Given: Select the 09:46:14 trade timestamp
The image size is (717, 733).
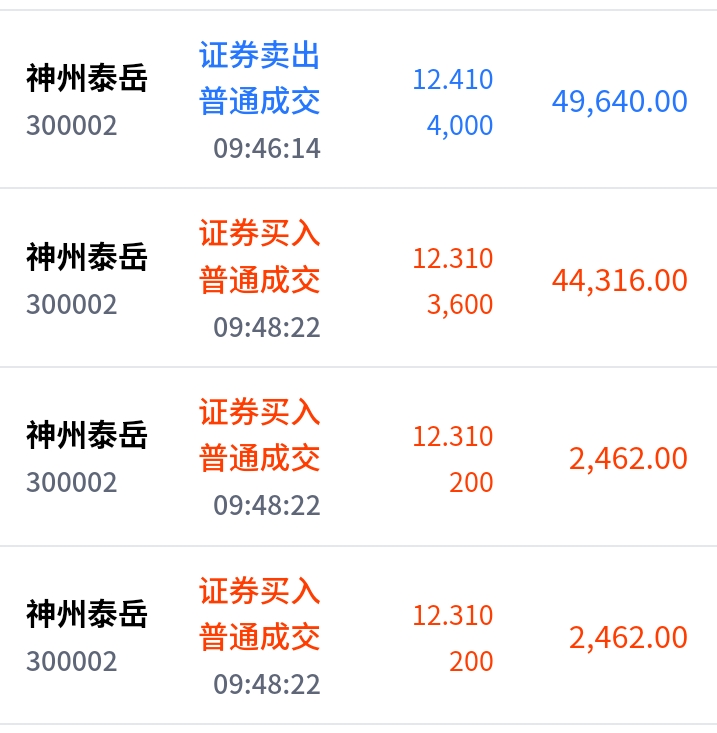Looking at the screenshot, I should tap(266, 149).
